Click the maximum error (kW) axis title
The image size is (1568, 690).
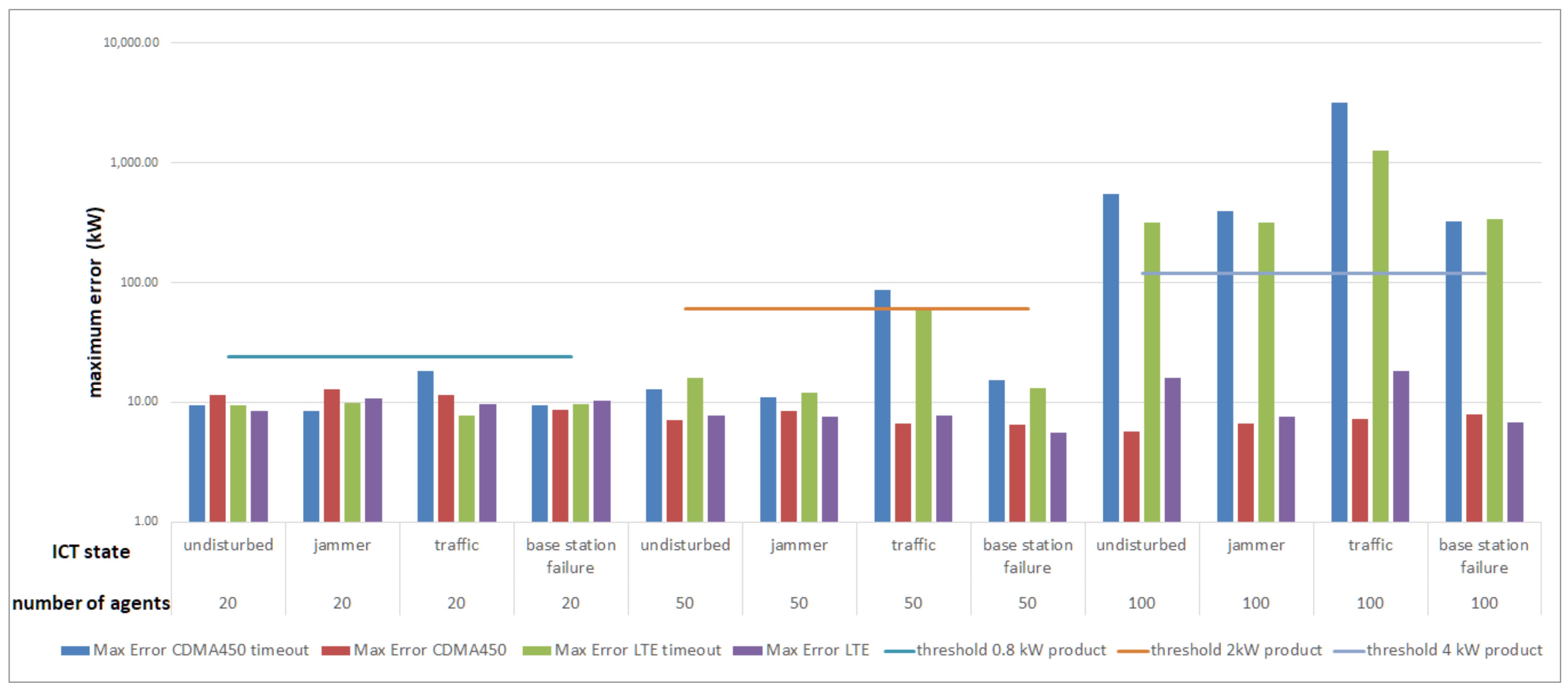(x=95, y=303)
